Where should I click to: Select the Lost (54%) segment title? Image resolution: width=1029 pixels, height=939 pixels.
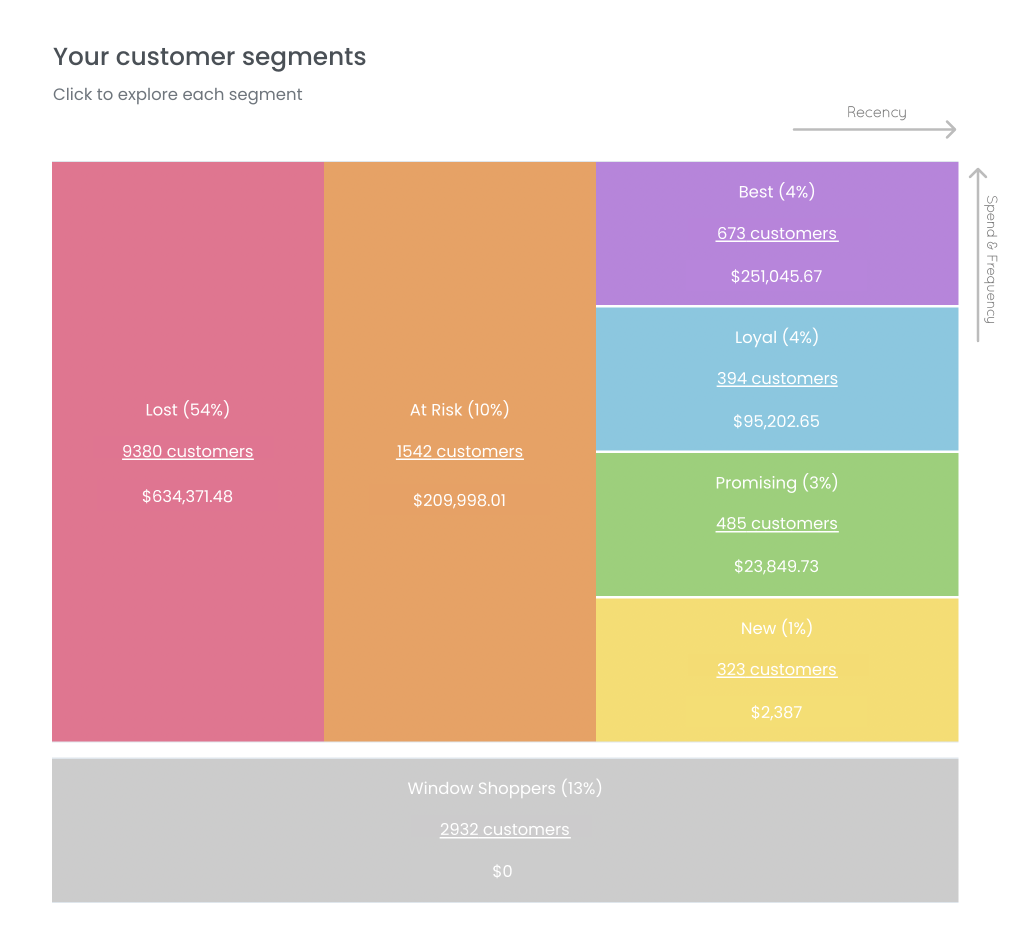tap(188, 410)
